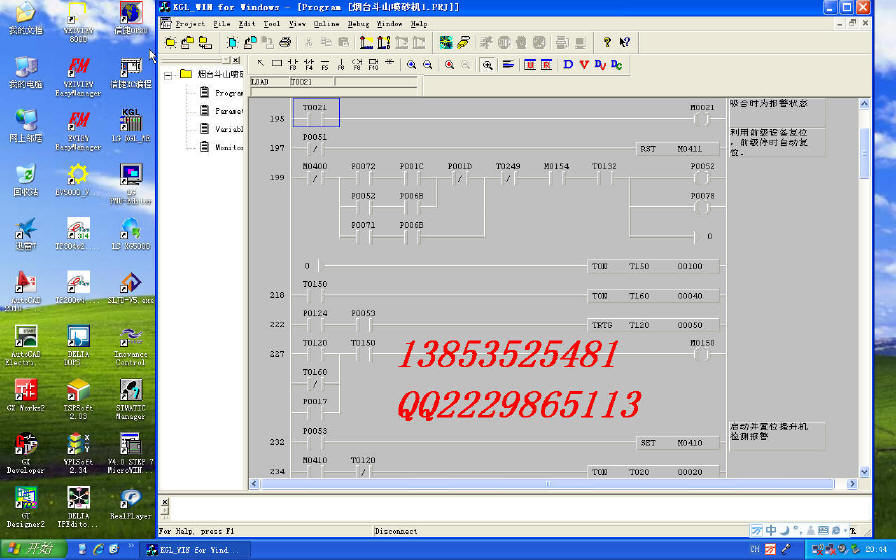Click the zoom out magnifier icon
This screenshot has width=896, height=560.
[428, 64]
